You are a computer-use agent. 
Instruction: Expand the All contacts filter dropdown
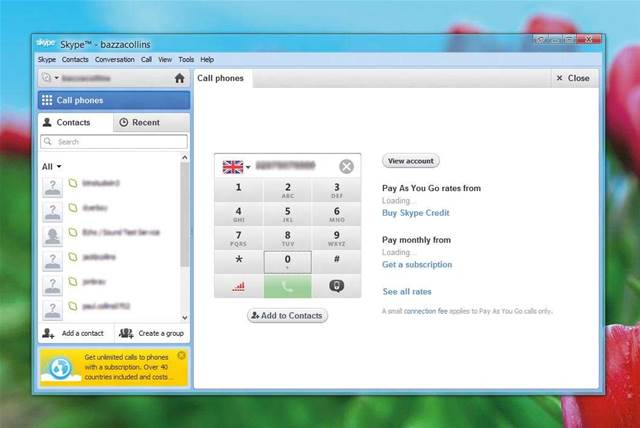click(51, 166)
